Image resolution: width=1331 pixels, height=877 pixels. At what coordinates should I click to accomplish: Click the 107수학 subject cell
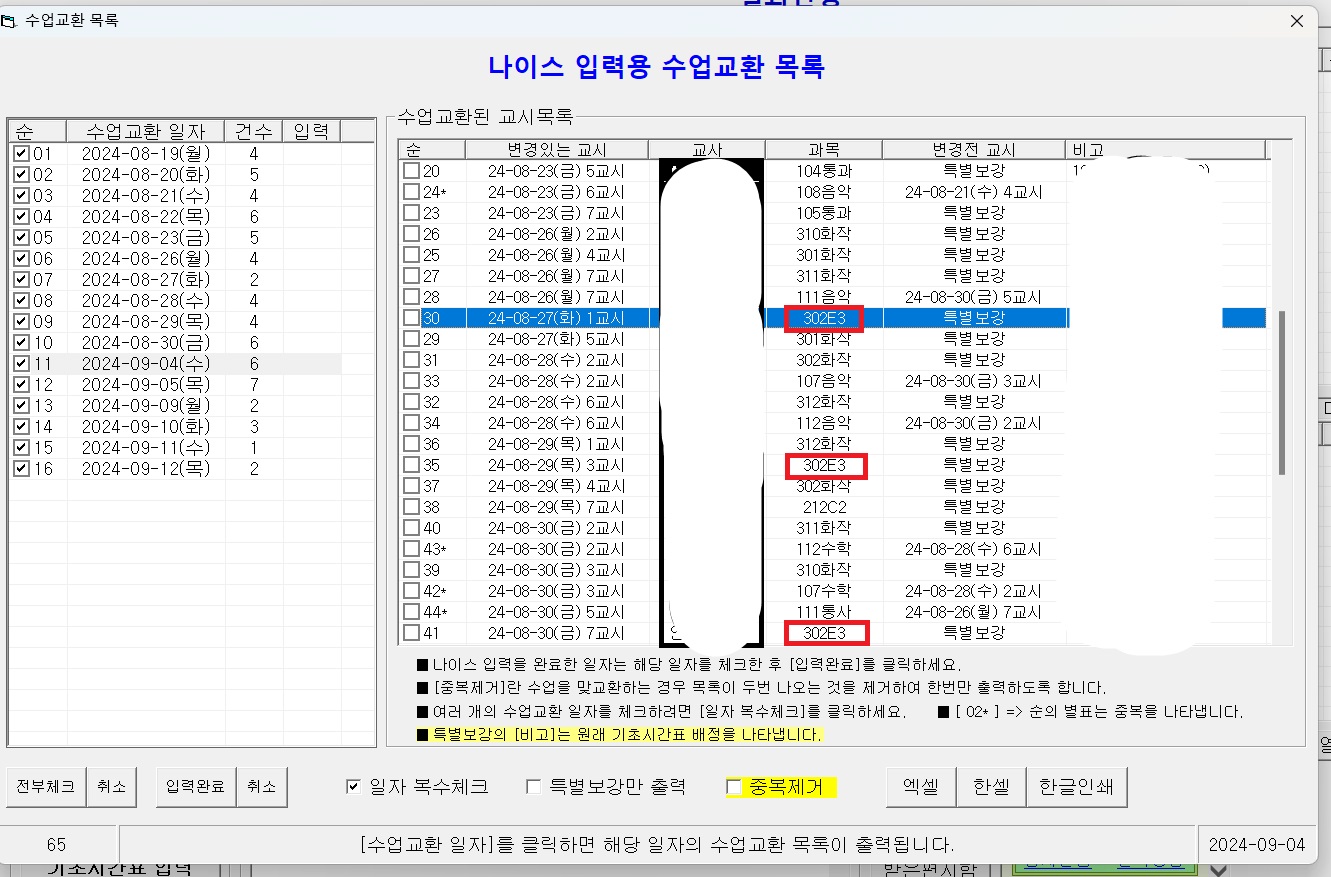[824, 591]
